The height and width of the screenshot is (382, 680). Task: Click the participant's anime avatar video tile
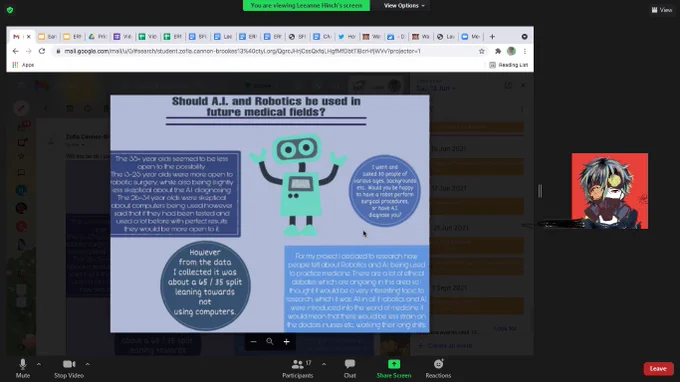coord(609,191)
